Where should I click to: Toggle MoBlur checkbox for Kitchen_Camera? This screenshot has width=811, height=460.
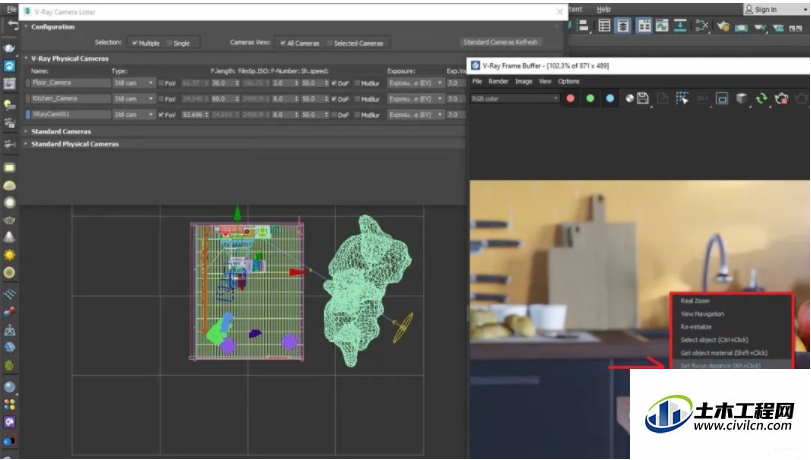point(357,99)
